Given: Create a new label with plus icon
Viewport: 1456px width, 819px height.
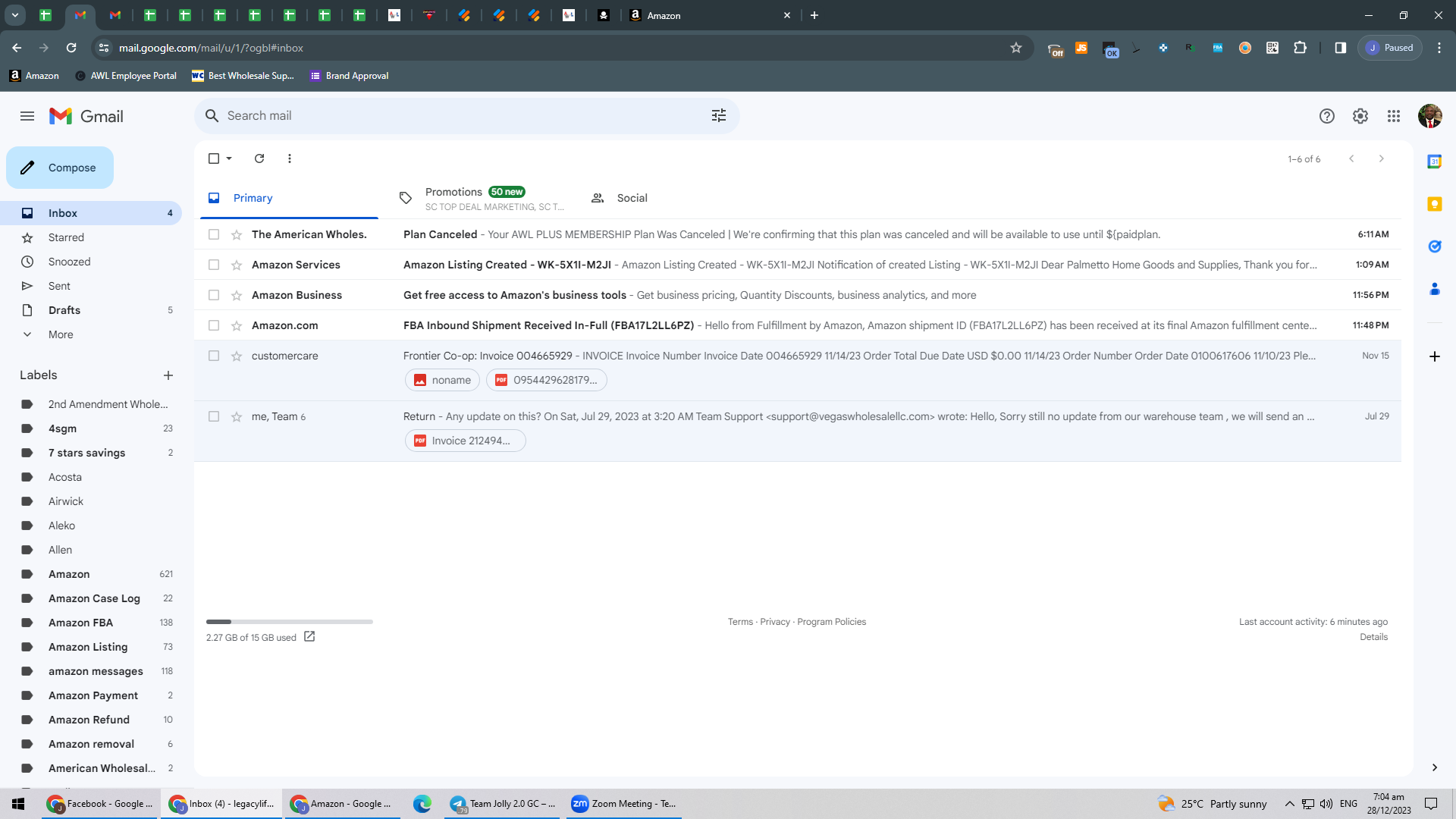Looking at the screenshot, I should click(168, 375).
